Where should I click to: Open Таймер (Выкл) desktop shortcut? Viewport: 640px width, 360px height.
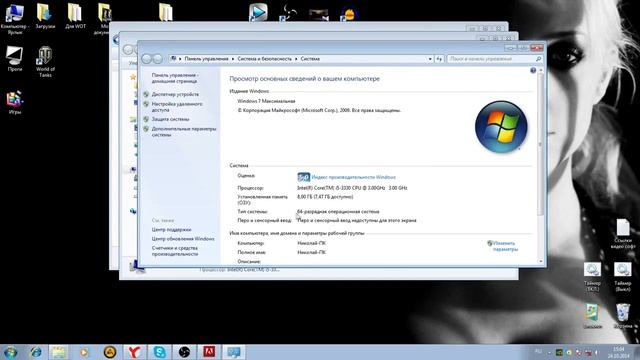tap(622, 277)
